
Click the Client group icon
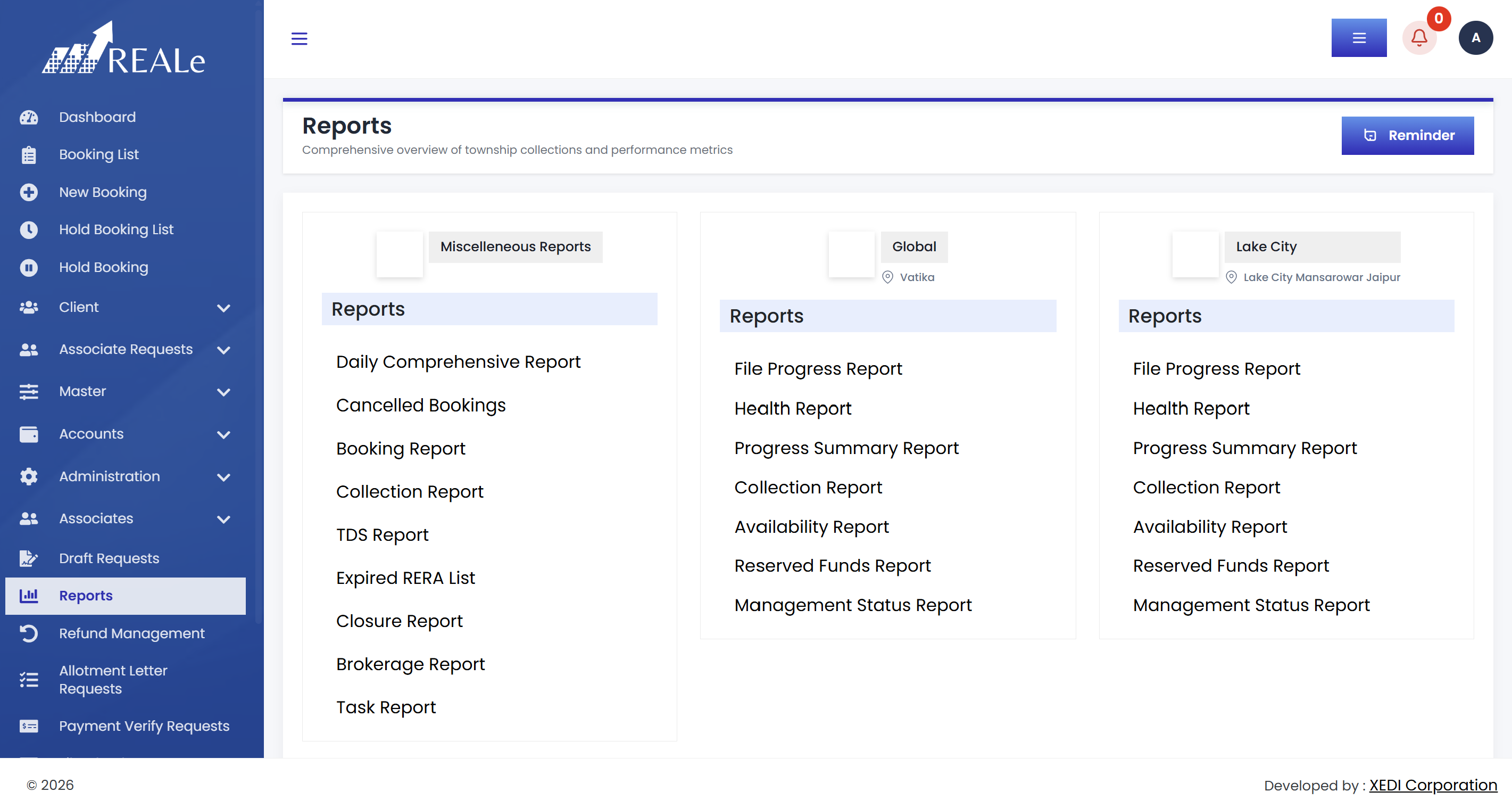pyautogui.click(x=29, y=308)
